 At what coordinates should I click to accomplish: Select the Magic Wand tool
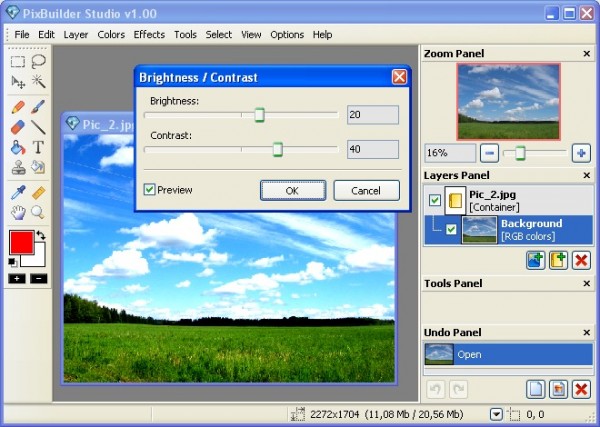pyautogui.click(x=39, y=81)
